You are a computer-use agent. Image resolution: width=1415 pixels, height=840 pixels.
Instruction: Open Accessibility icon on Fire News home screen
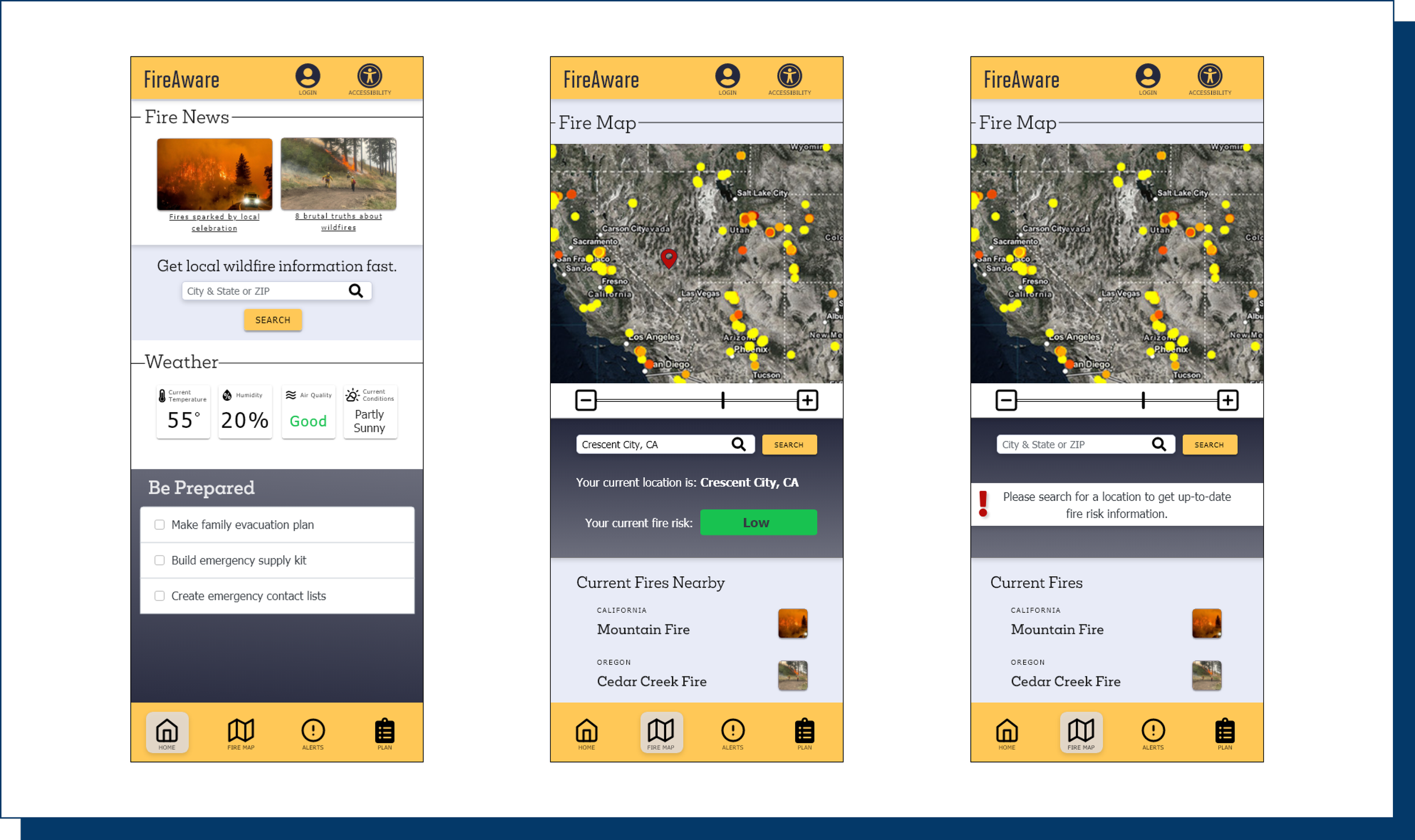[x=370, y=76]
